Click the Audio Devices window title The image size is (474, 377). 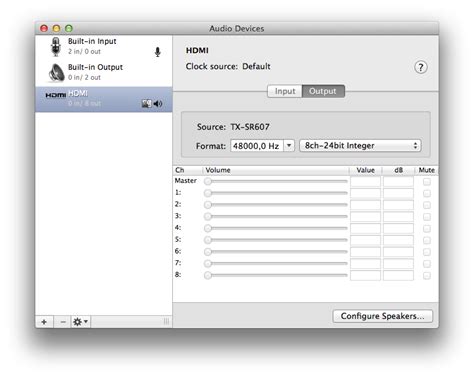click(237, 29)
